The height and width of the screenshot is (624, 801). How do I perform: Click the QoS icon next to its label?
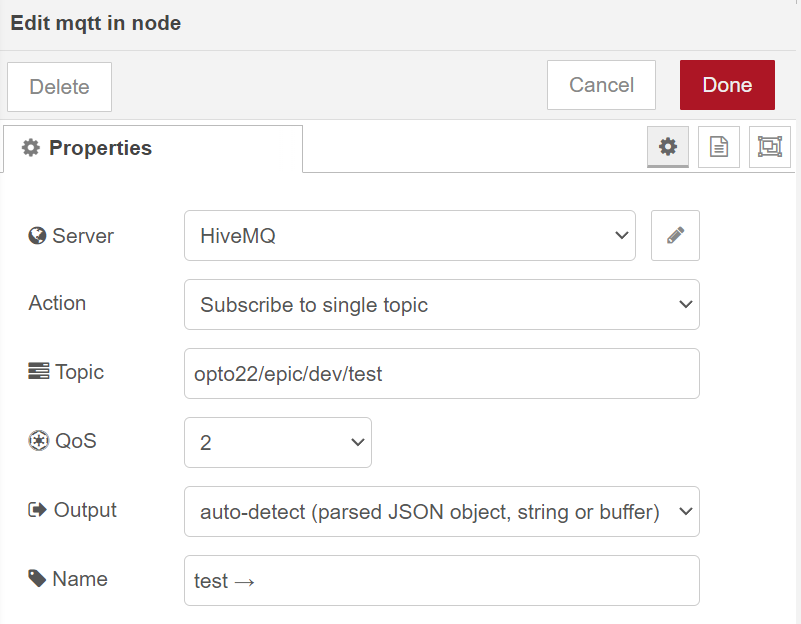click(36, 440)
